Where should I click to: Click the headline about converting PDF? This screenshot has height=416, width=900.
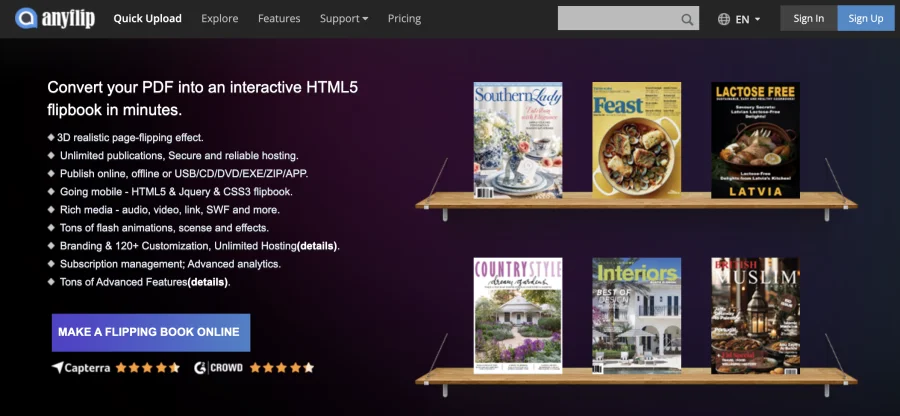(x=203, y=99)
